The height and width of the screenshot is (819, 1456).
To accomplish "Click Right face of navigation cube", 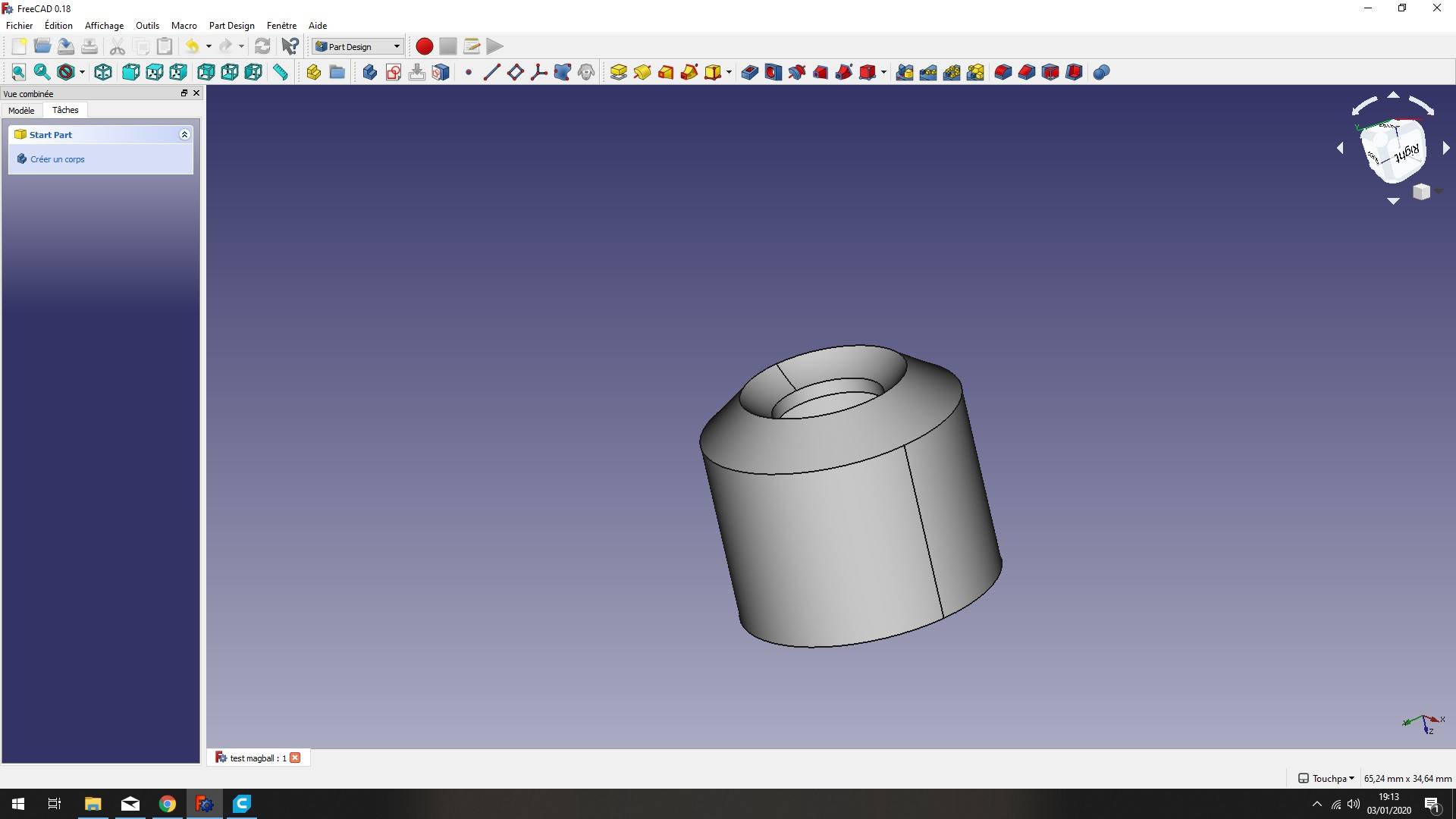I will point(1405,152).
